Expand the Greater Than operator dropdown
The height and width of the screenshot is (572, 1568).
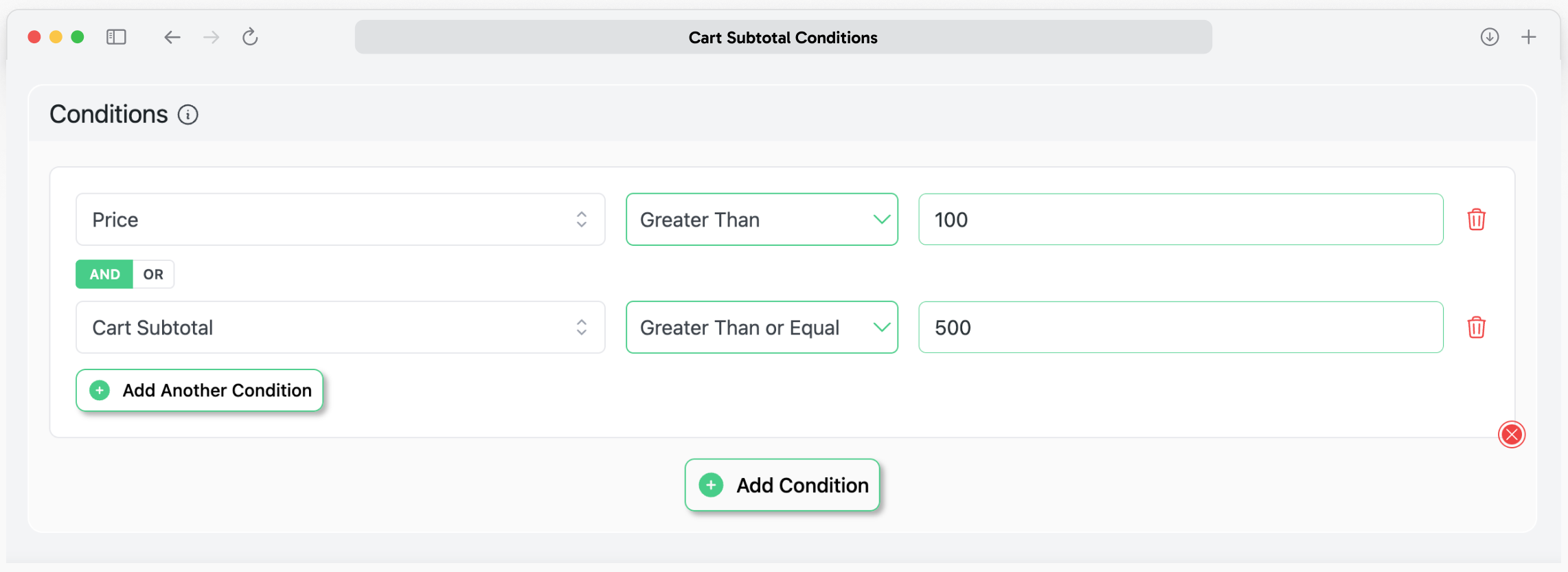[x=762, y=220]
